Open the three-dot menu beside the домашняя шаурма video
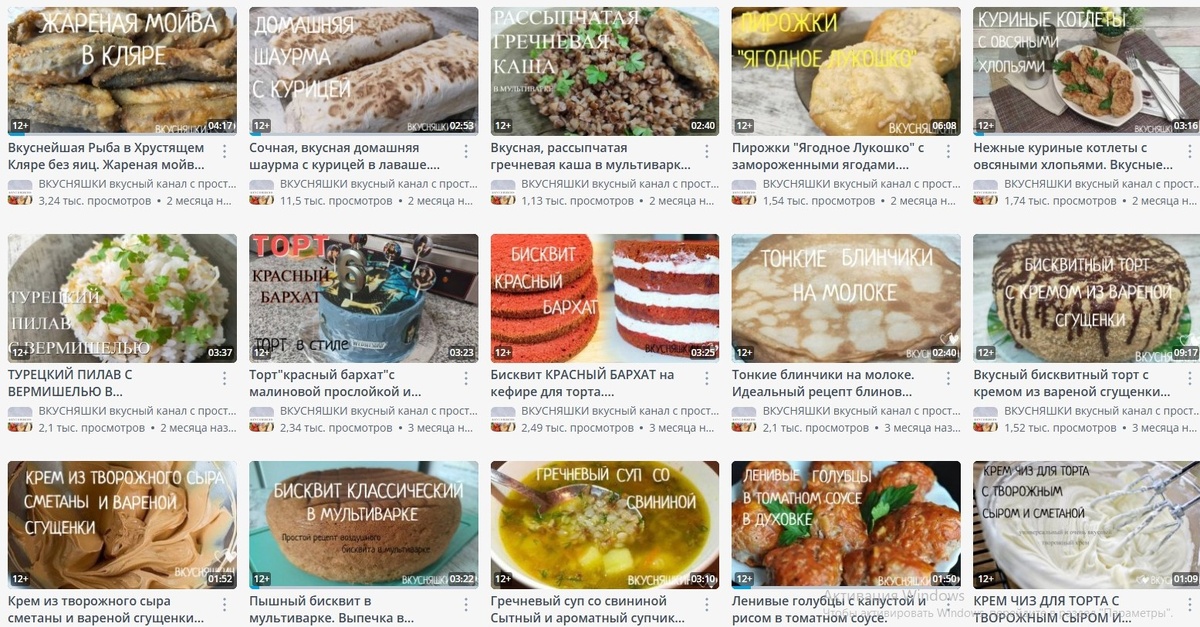Screen dimensions: 1200x627 pos(466,150)
